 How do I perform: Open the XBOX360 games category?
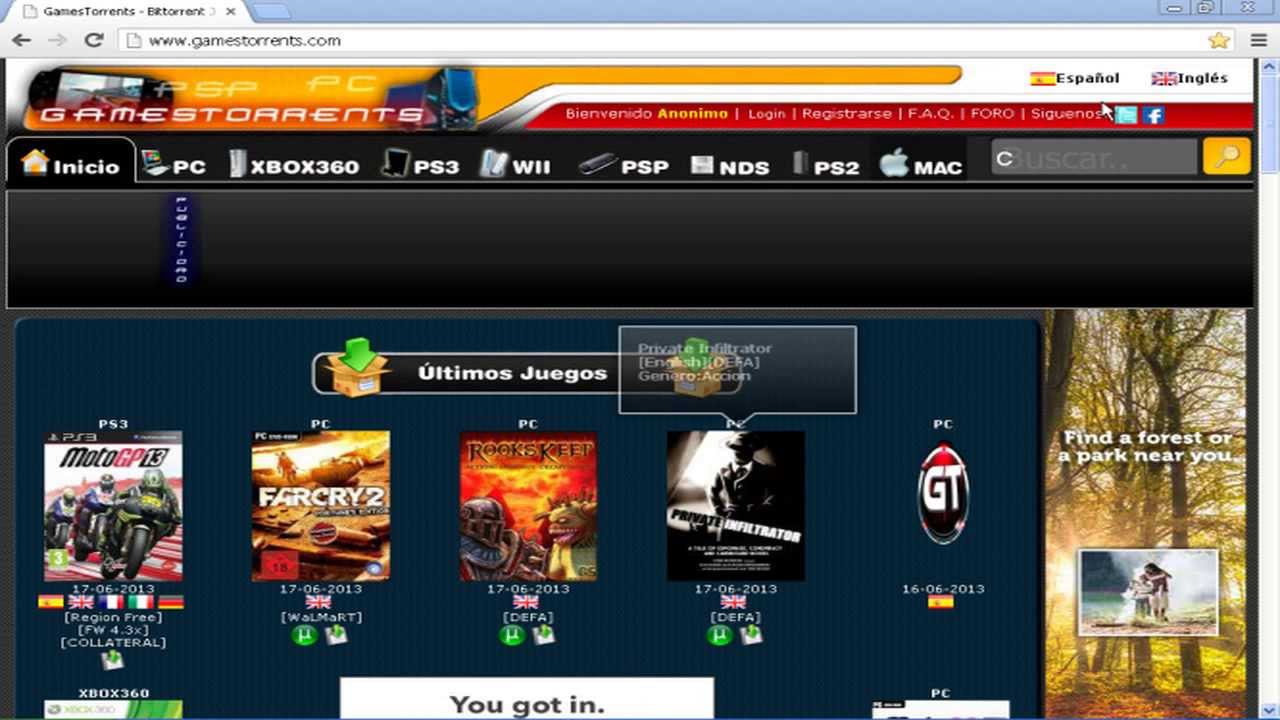(x=293, y=164)
